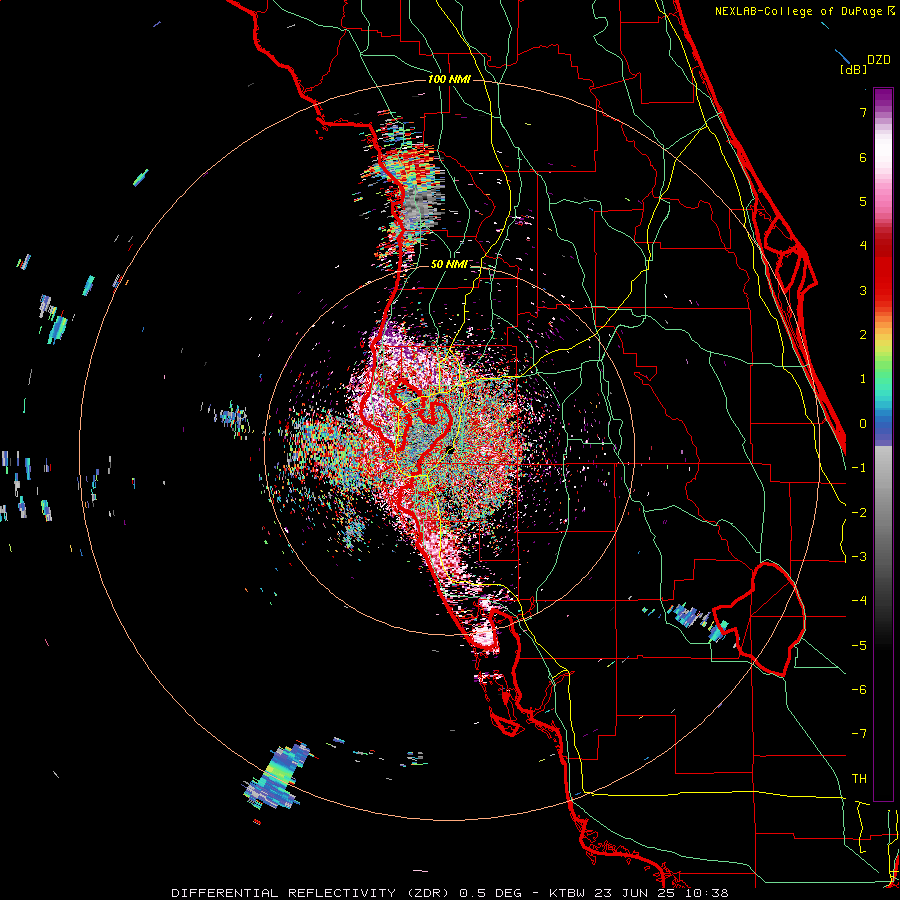Select the -2 dB scale value

(x=859, y=513)
